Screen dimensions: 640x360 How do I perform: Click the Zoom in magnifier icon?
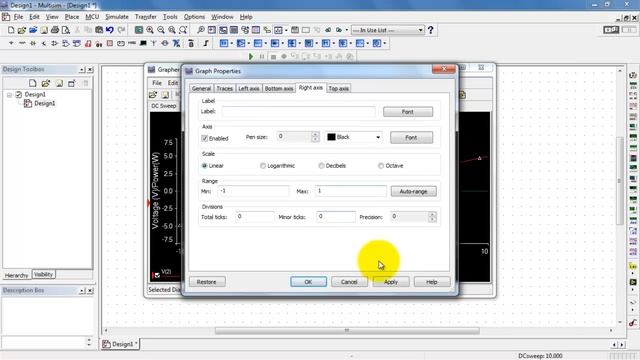coord(150,30)
